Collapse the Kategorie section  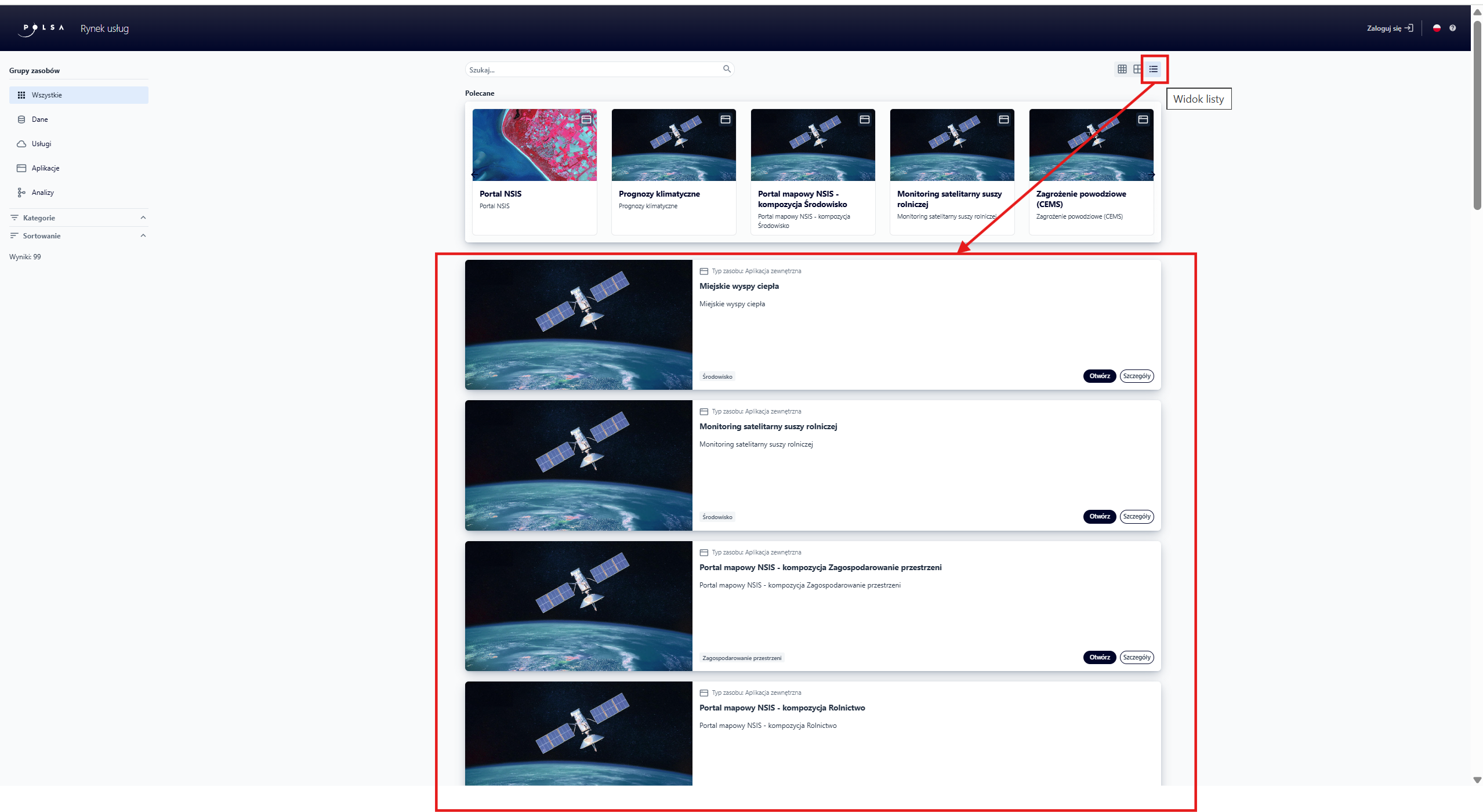coord(143,217)
